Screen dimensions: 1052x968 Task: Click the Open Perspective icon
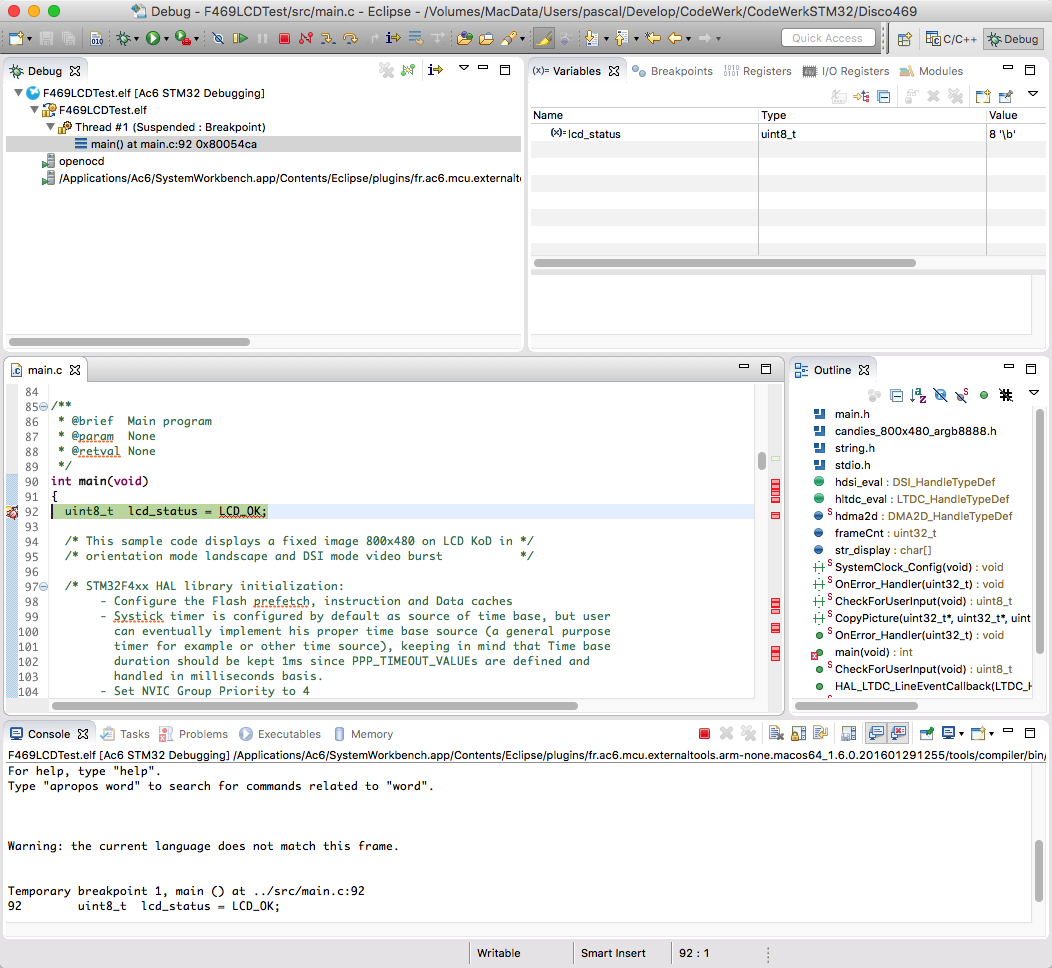click(x=903, y=39)
